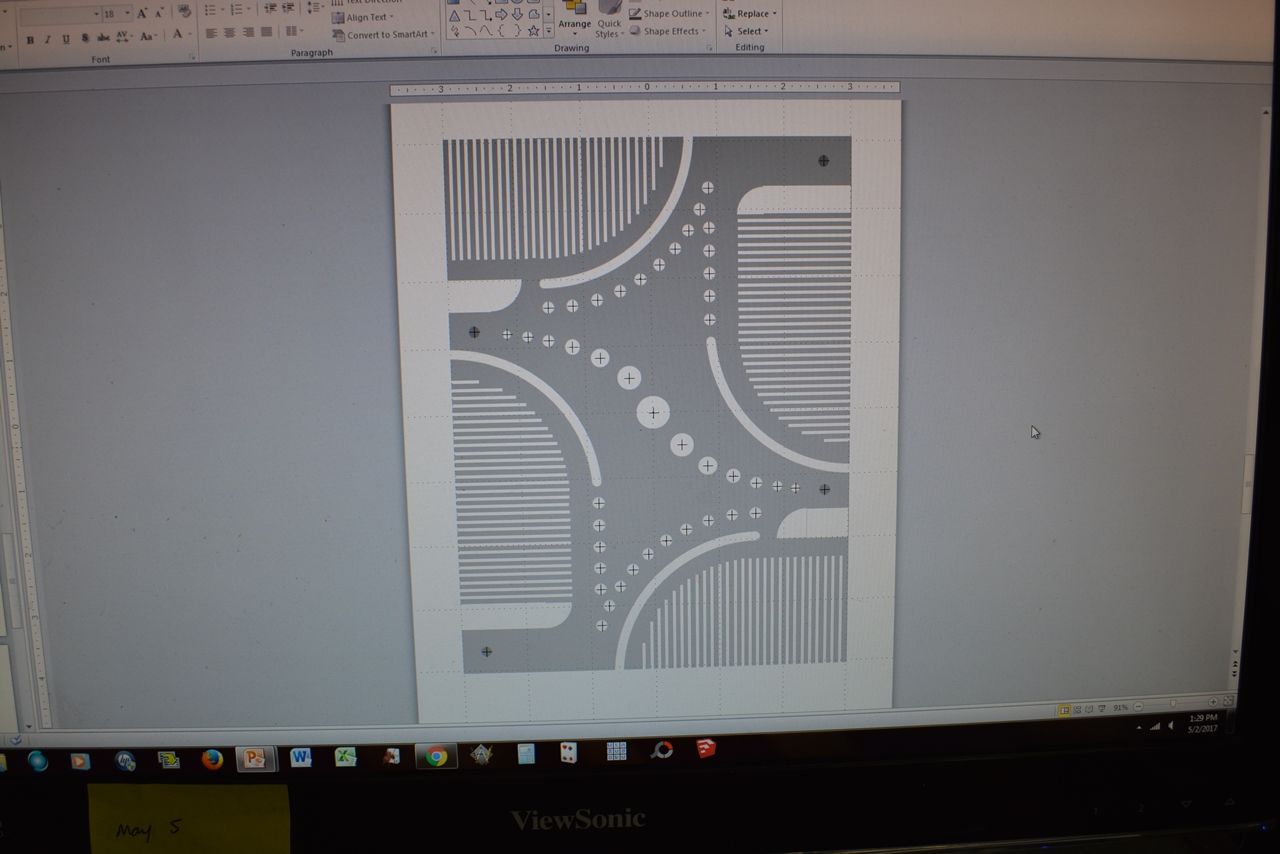
Task: Click Convert to SmartArt
Action: (x=382, y=35)
